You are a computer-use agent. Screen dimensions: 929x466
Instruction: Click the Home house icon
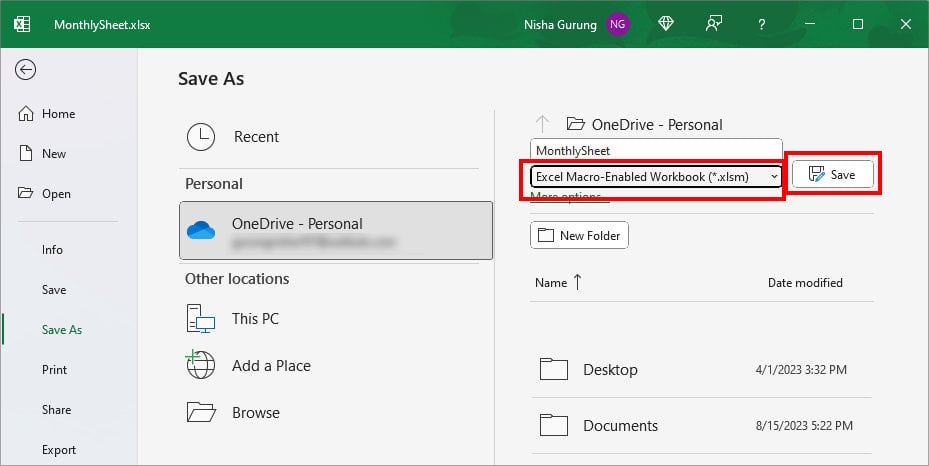pyautogui.click(x=25, y=114)
